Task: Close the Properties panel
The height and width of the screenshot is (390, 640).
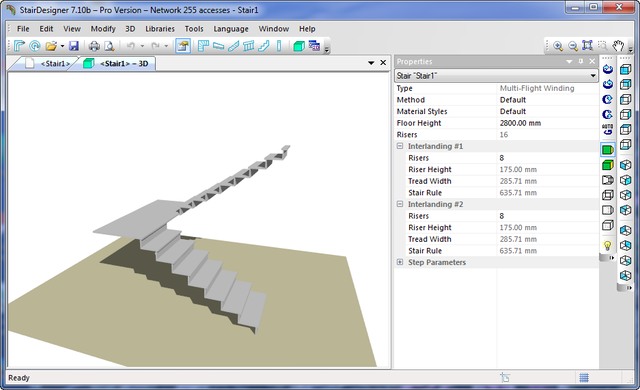Action: pyautogui.click(x=592, y=62)
